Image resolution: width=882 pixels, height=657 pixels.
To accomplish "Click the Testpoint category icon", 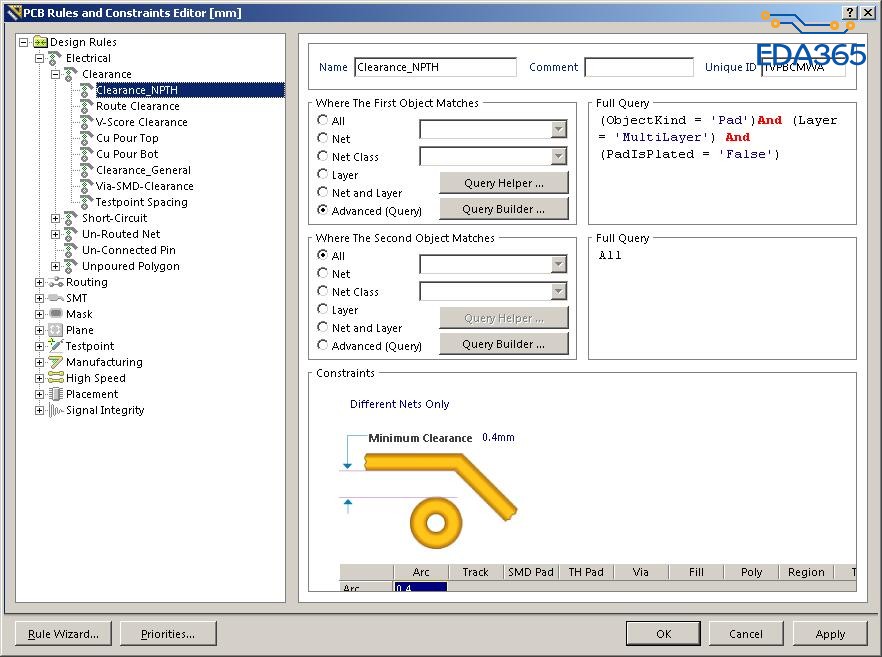I will point(55,347).
